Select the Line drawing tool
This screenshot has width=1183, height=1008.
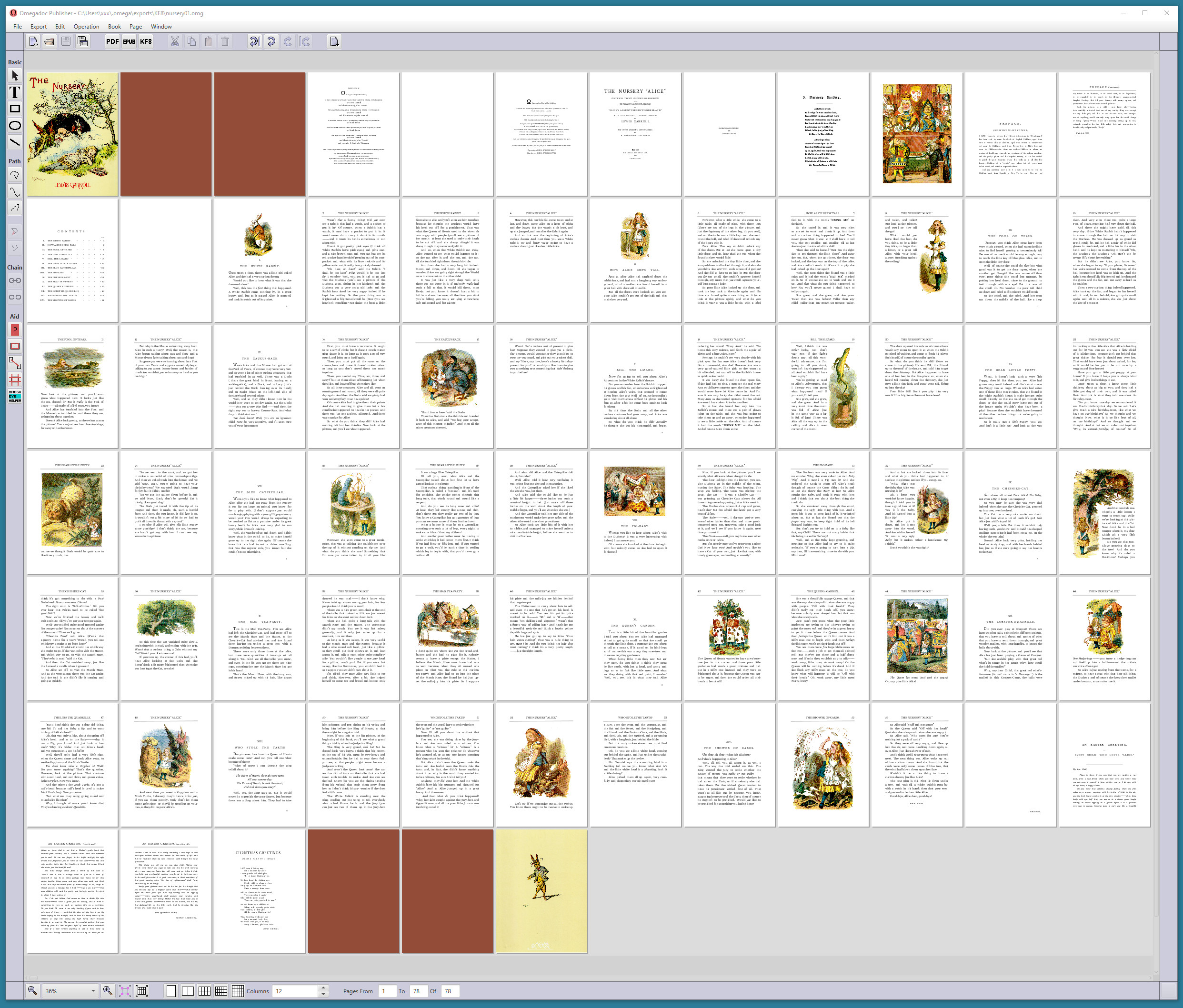tap(15, 141)
